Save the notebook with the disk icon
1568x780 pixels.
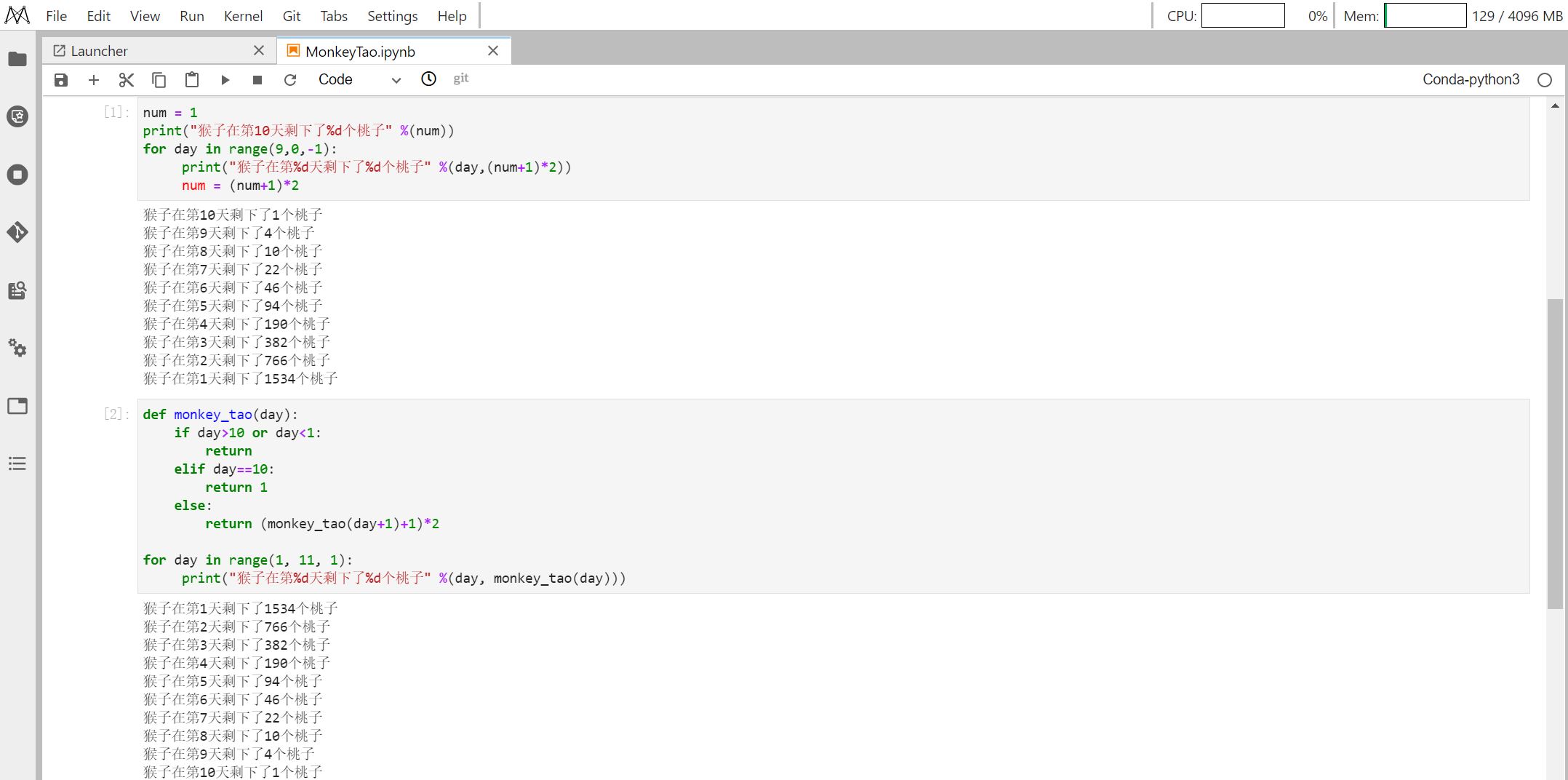(x=61, y=80)
